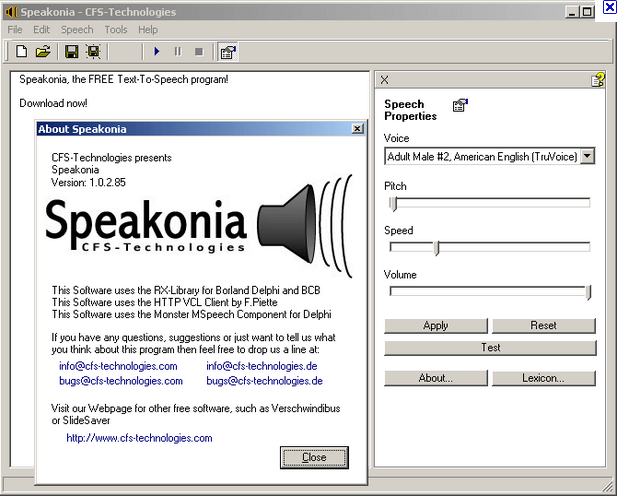Test the selected voice
640x496 pixels.
pyautogui.click(x=490, y=347)
